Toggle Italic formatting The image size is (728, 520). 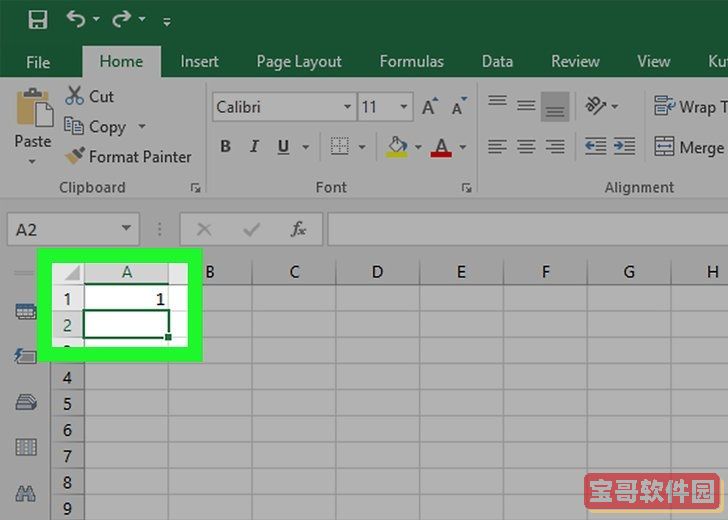(254, 147)
